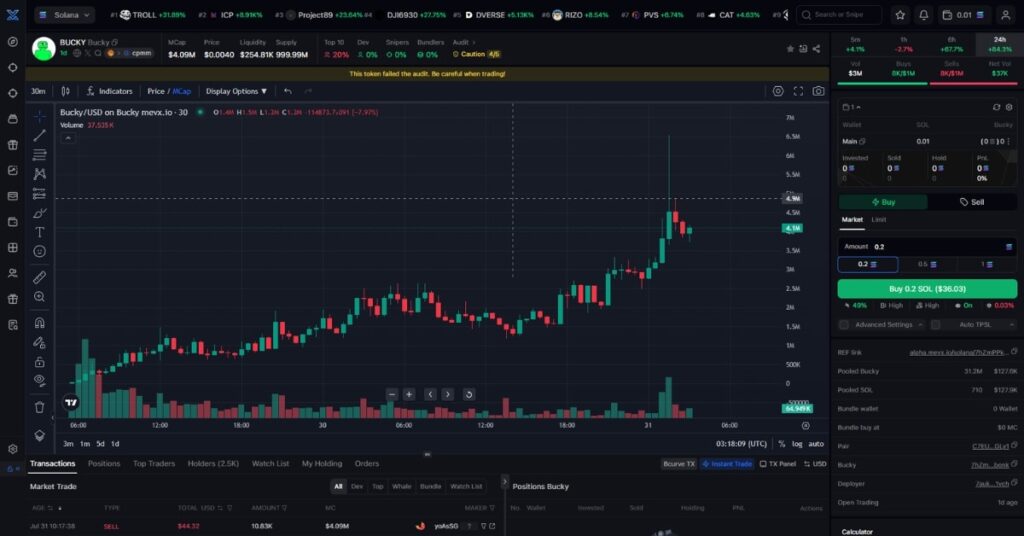1024x536 pixels.
Task: Filter transactions by Whale
Action: 402,486
